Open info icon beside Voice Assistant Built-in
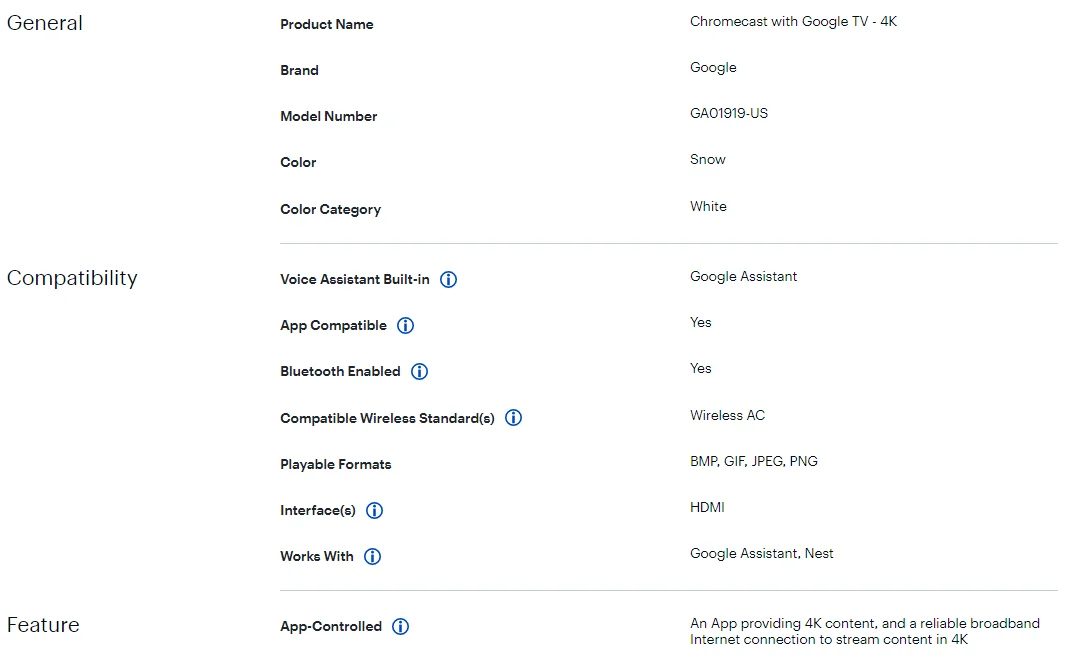This screenshot has height=656, width=1065. [x=448, y=279]
